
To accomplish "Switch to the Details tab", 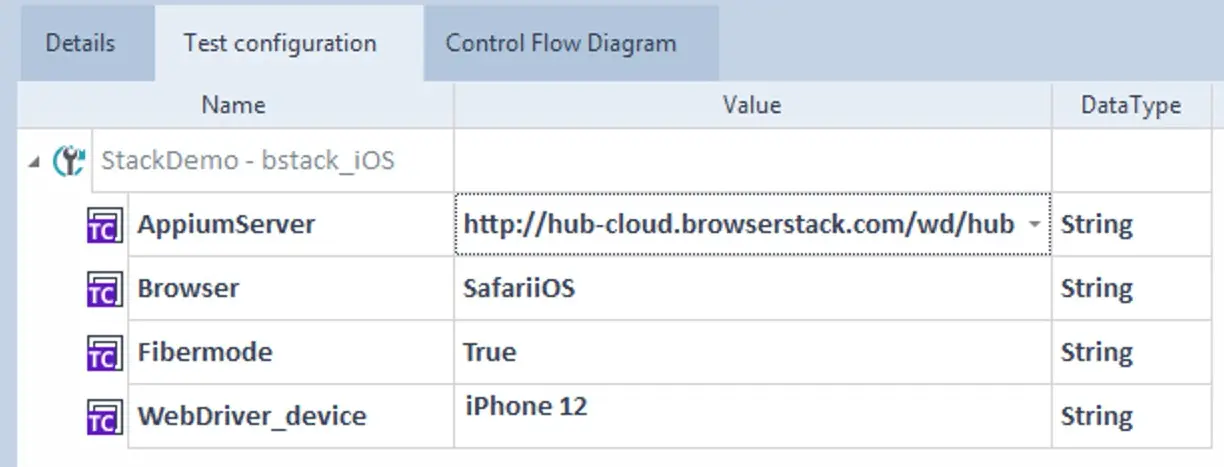I will [81, 44].
